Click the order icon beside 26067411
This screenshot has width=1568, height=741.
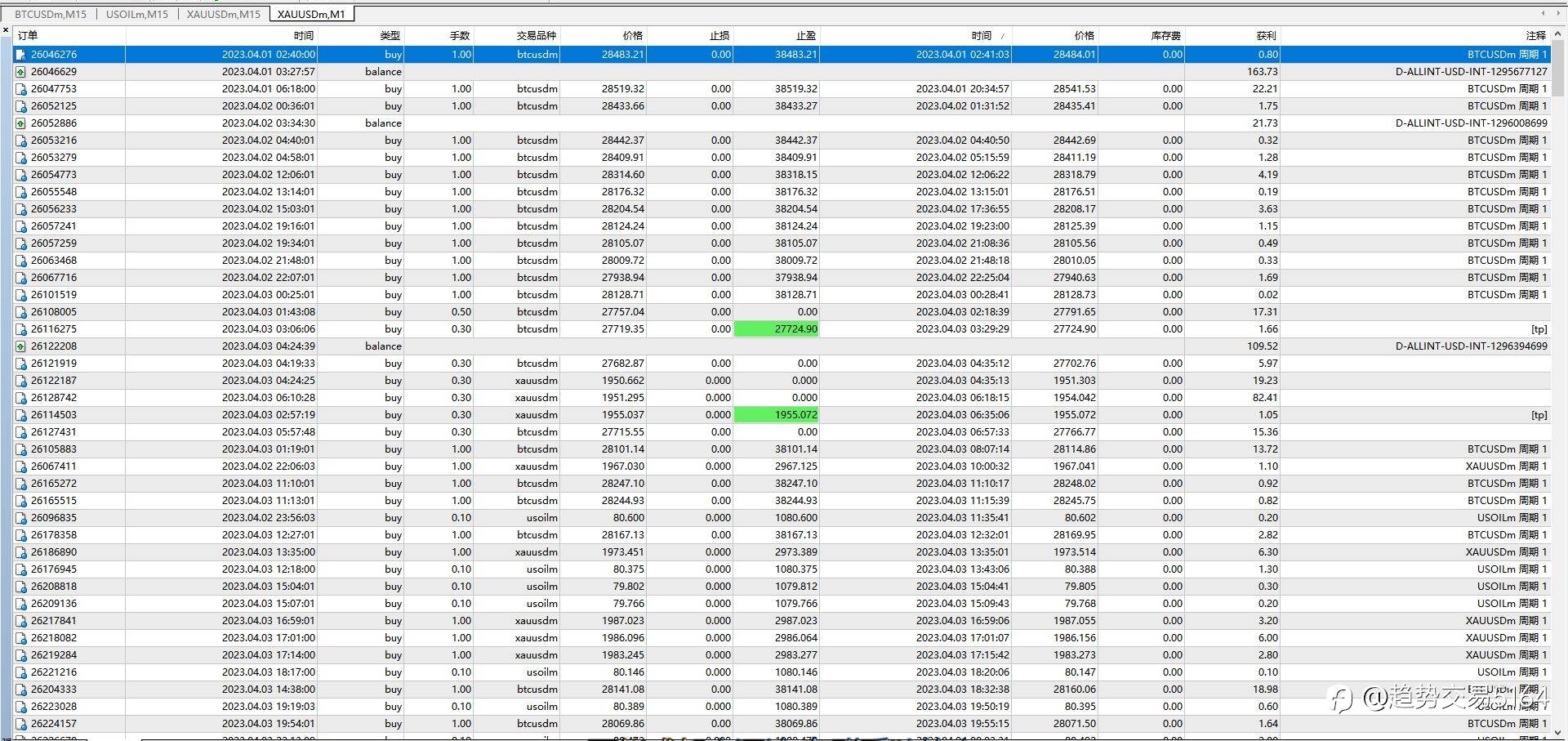coord(20,466)
